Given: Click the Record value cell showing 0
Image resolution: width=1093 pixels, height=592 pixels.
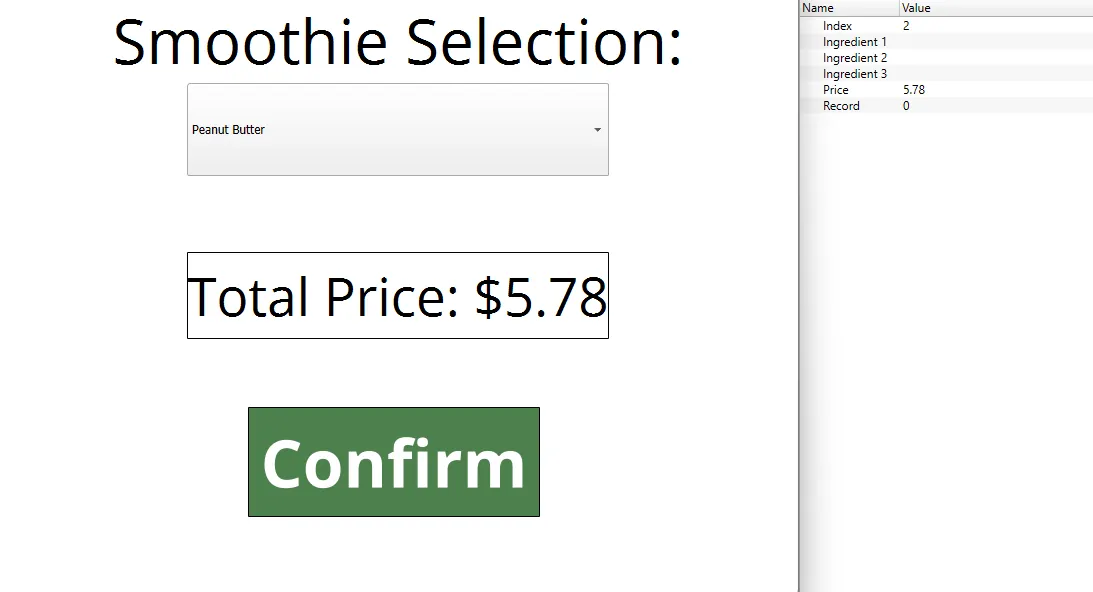Looking at the screenshot, I should point(906,106).
